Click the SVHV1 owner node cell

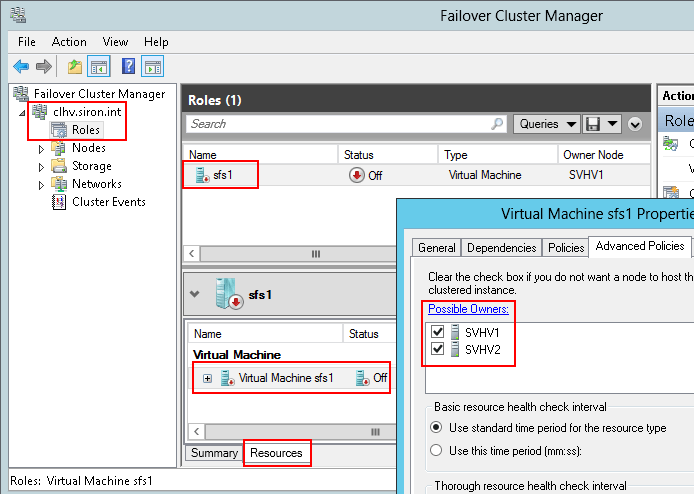click(x=586, y=175)
